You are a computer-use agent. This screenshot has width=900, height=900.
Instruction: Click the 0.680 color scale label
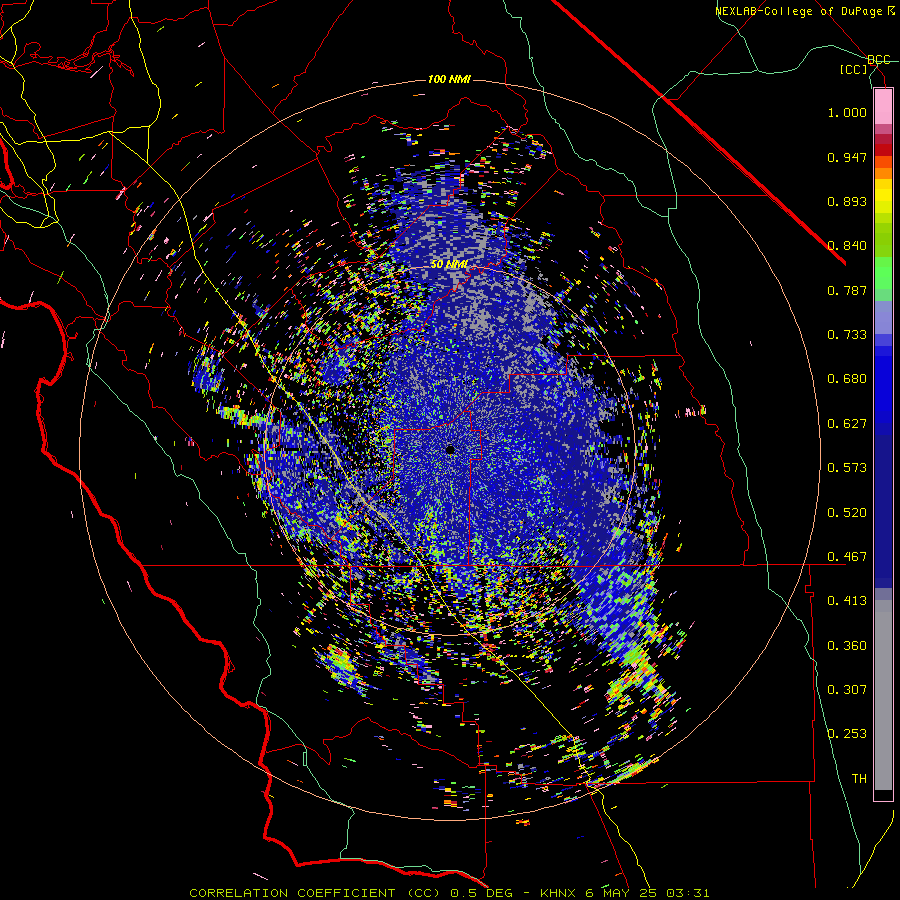pyautogui.click(x=847, y=379)
